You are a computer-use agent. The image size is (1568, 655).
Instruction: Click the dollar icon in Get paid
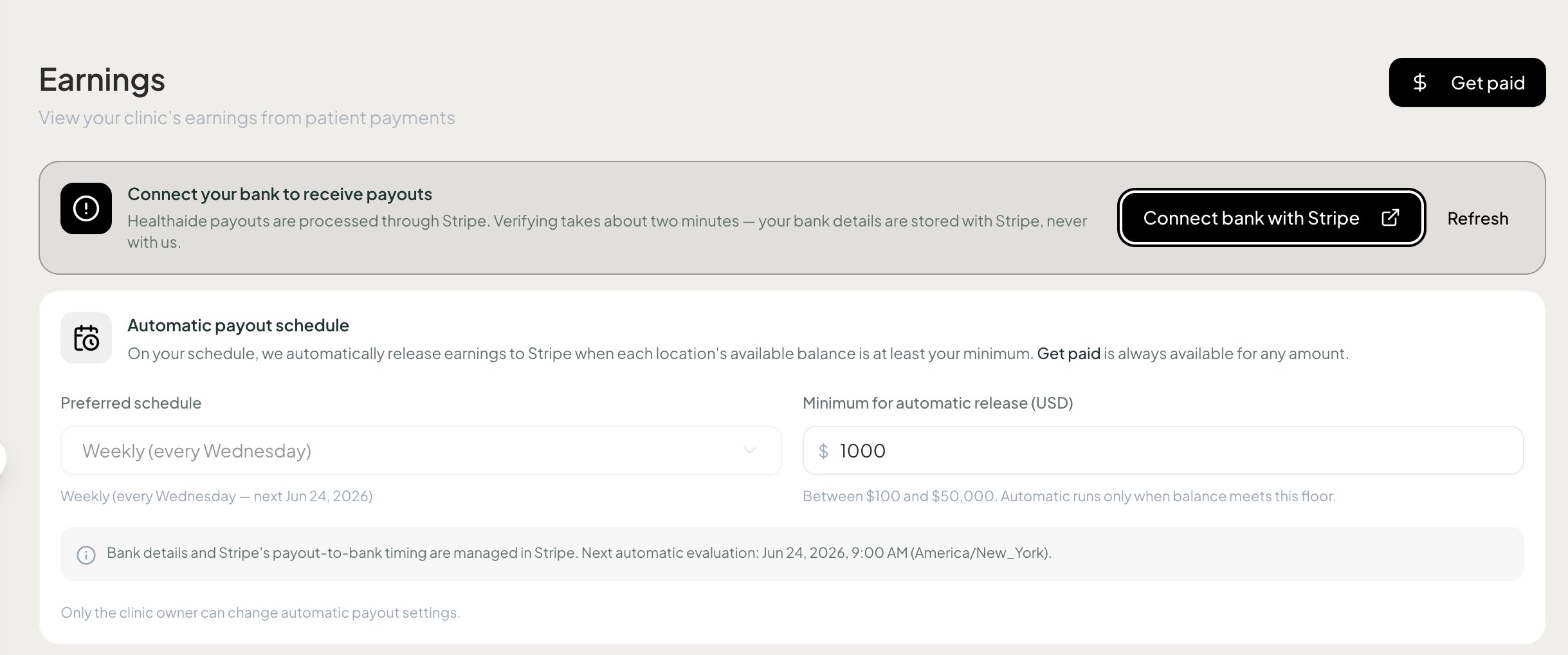coord(1420,82)
